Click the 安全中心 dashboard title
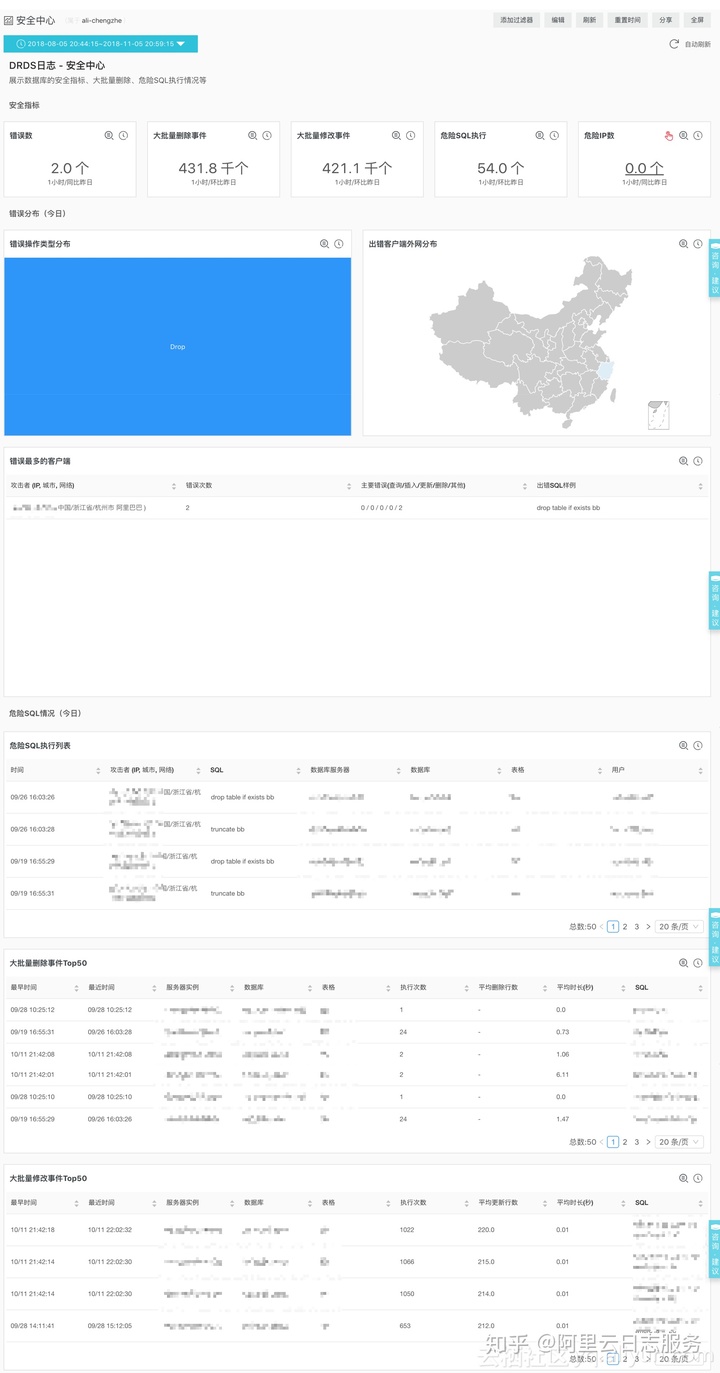 click(35, 20)
